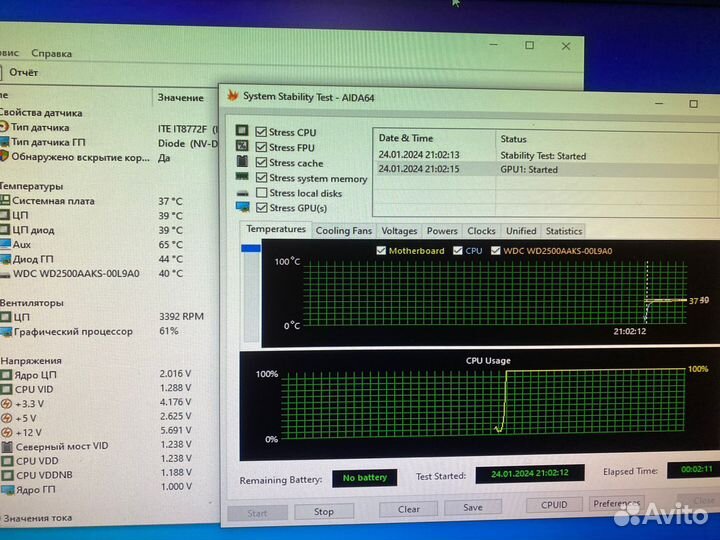Close the main AIDA64 window in the background
The width and height of the screenshot is (720, 540).
point(566,46)
